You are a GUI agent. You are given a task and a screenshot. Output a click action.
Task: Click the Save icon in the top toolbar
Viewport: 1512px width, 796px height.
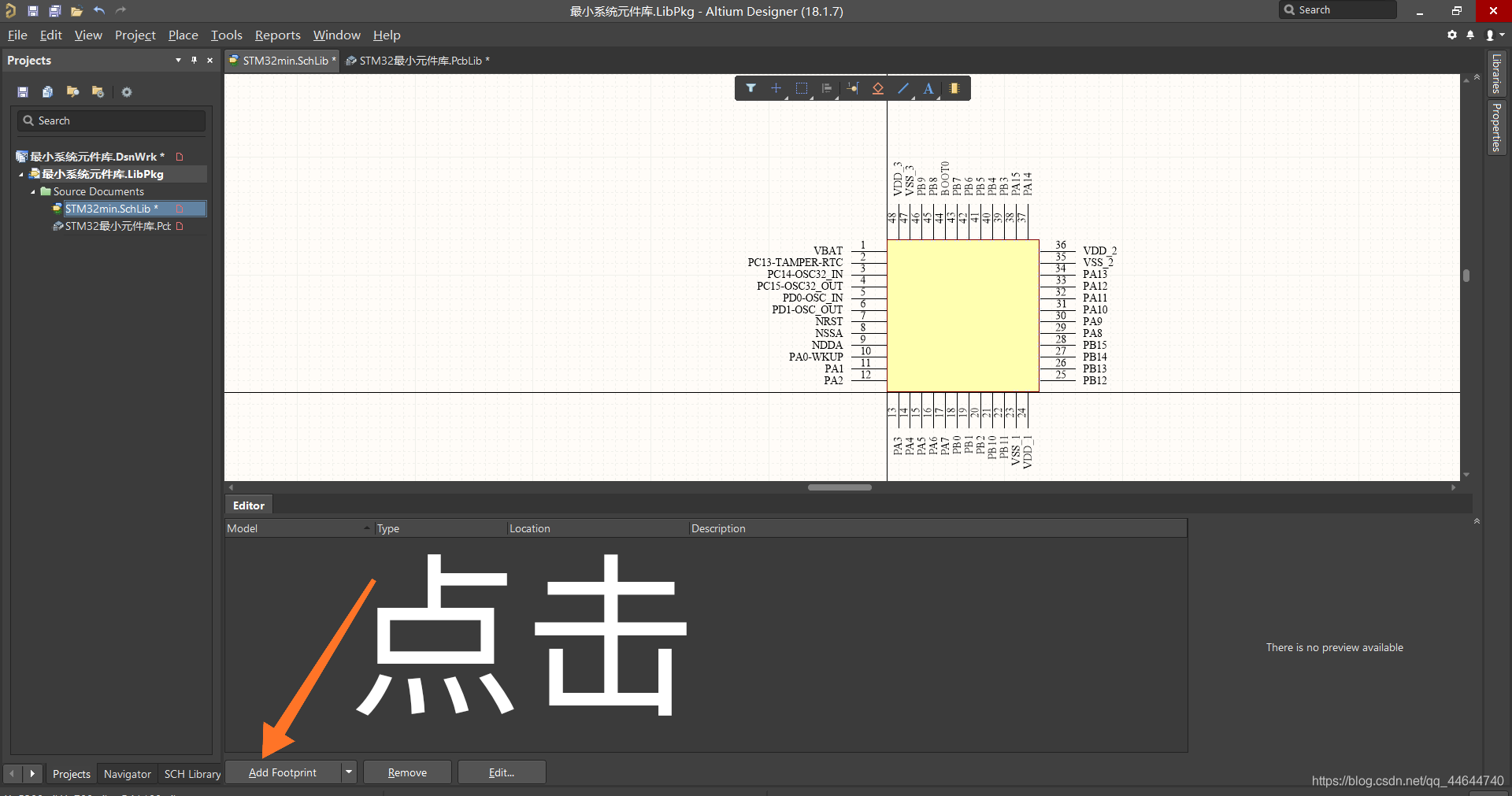pos(32,10)
